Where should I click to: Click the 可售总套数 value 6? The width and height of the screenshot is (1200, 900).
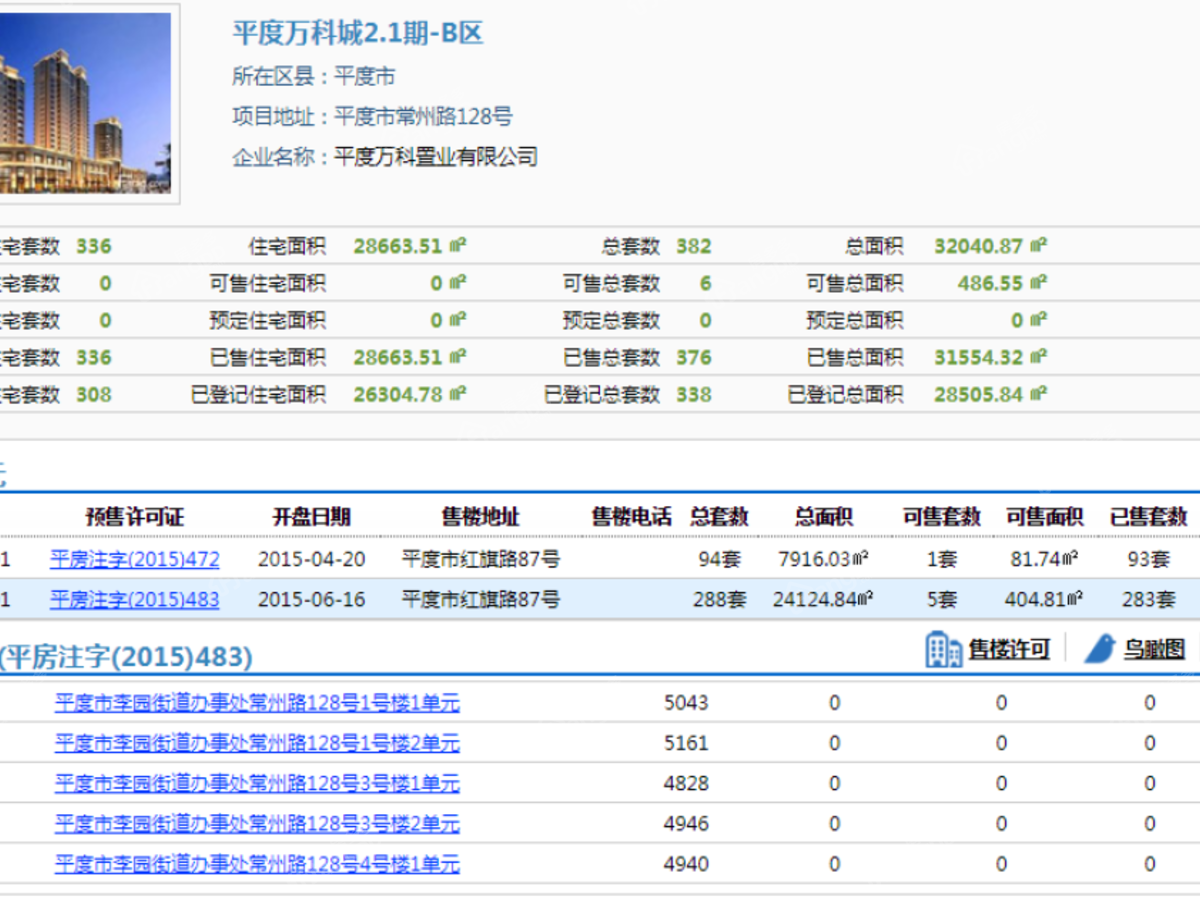[x=706, y=284]
